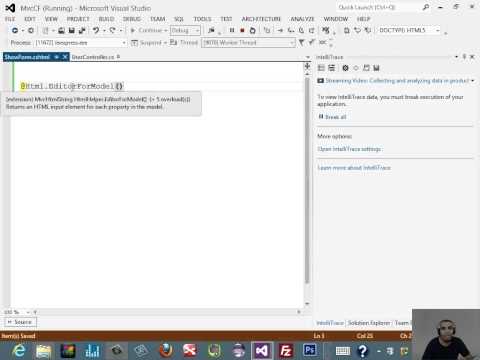The width and height of the screenshot is (480, 360).
Task: Open the TEAM menu
Action: (158, 19)
